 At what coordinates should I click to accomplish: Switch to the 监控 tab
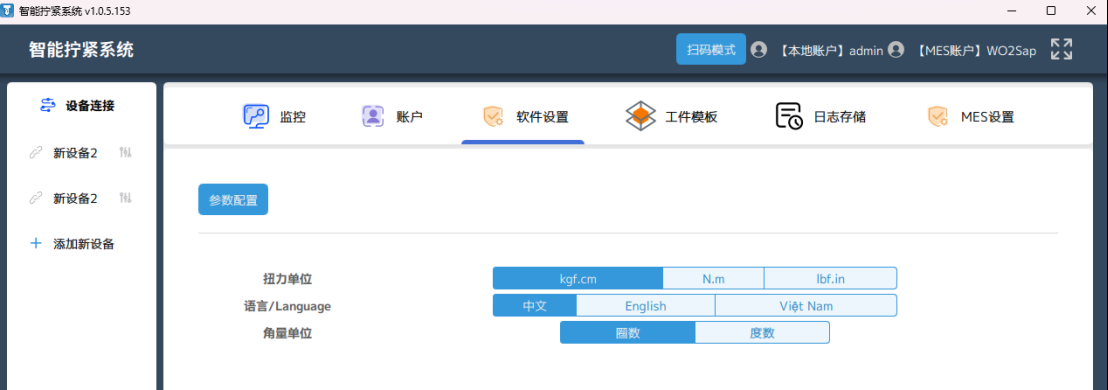coord(274,117)
